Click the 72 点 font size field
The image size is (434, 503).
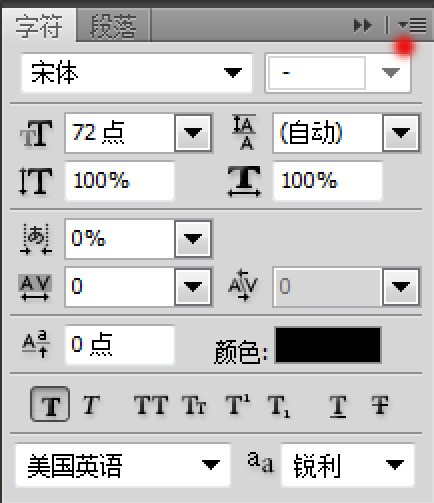point(120,133)
